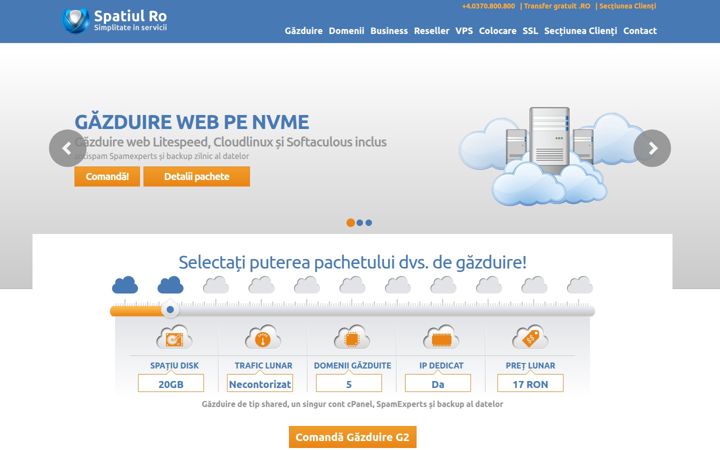Click the Comandă Găzduire G2 button
720x450 pixels.
[352, 437]
